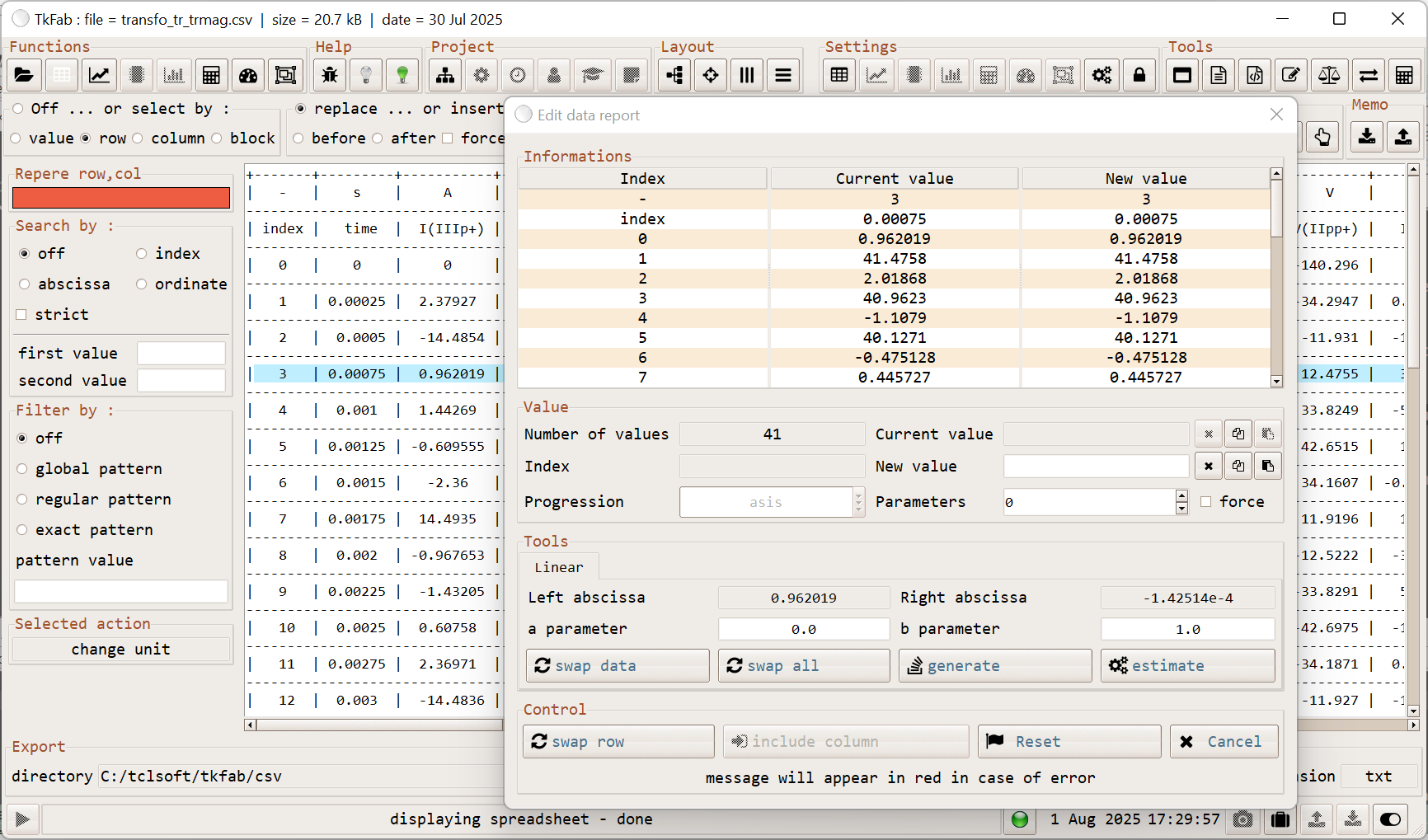Image resolution: width=1428 pixels, height=840 pixels.
Task: Report a bug using the Help bug icon
Action: pyautogui.click(x=329, y=74)
